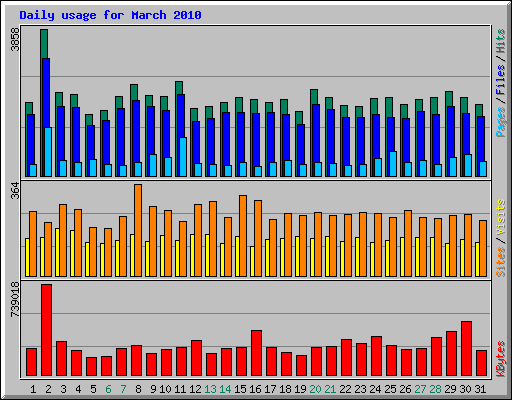Select day 12 on the x-axis
The image size is (512, 400).
tap(195, 389)
